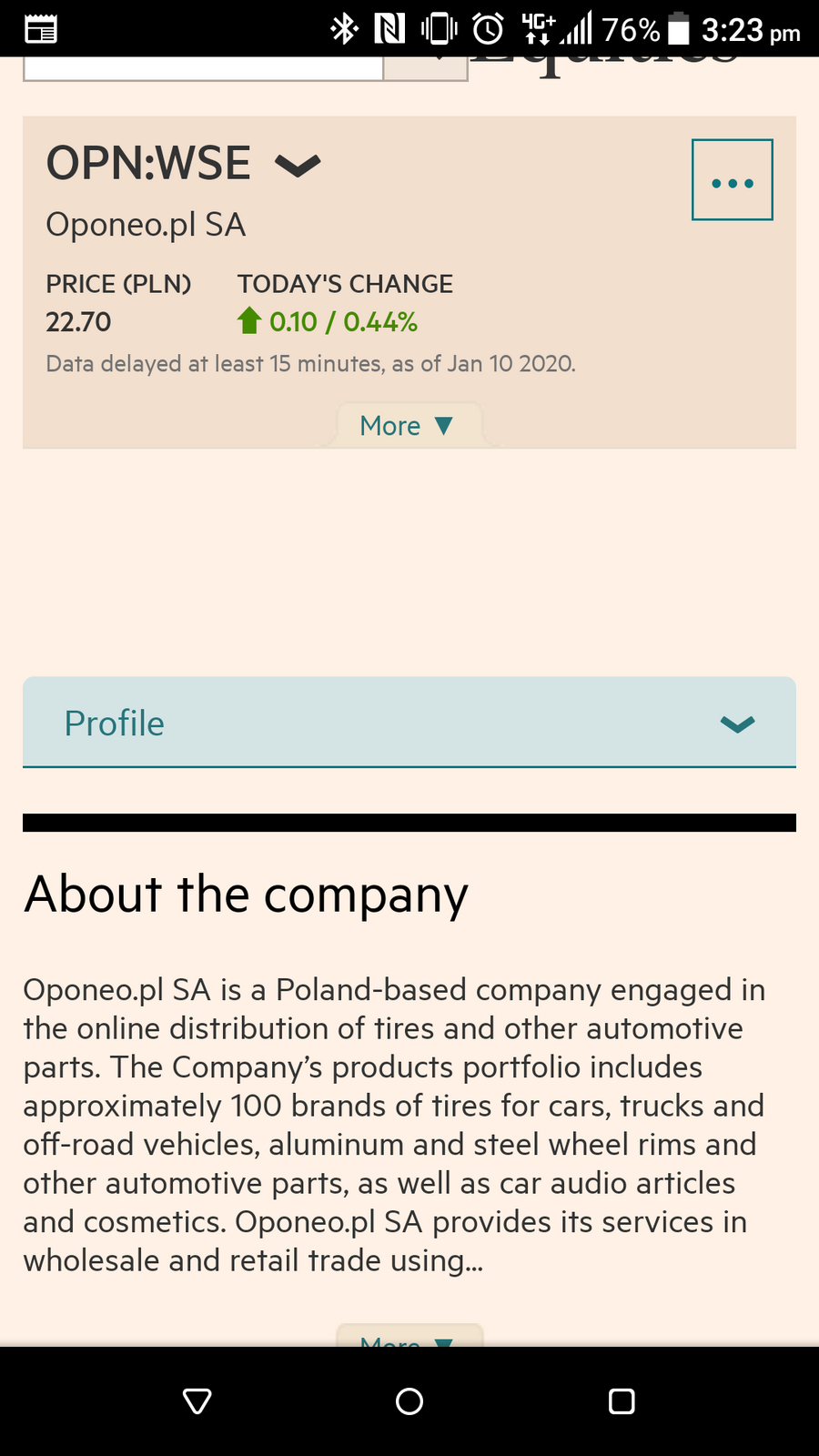This screenshot has width=819, height=1456.
Task: Expand More below the company description
Action: point(408,1338)
